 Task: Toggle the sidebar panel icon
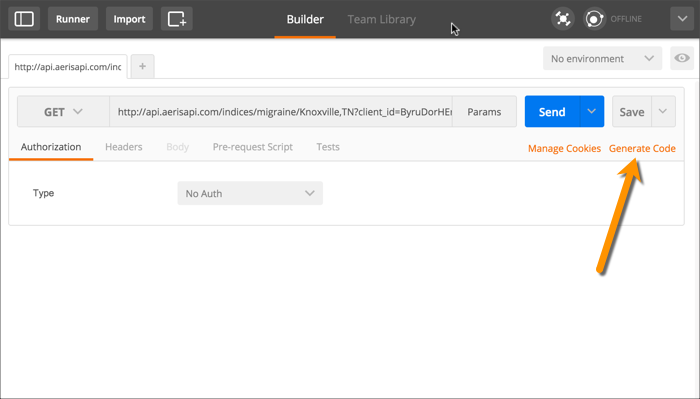pyautogui.click(x=24, y=19)
